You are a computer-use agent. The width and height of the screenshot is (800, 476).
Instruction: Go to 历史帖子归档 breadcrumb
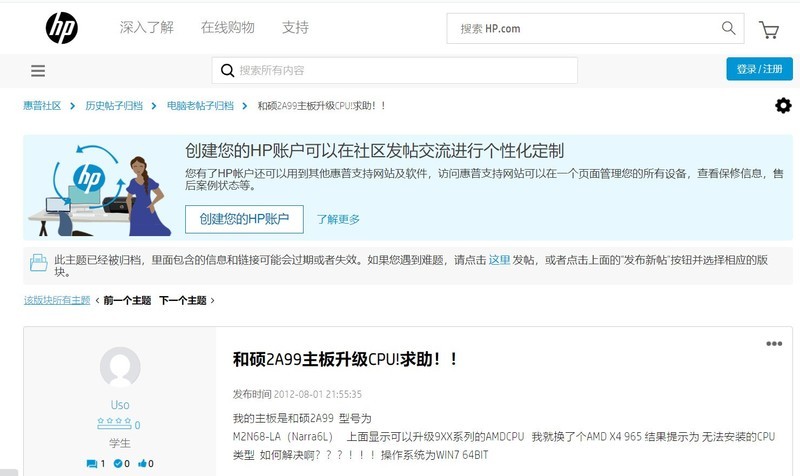coord(114,106)
